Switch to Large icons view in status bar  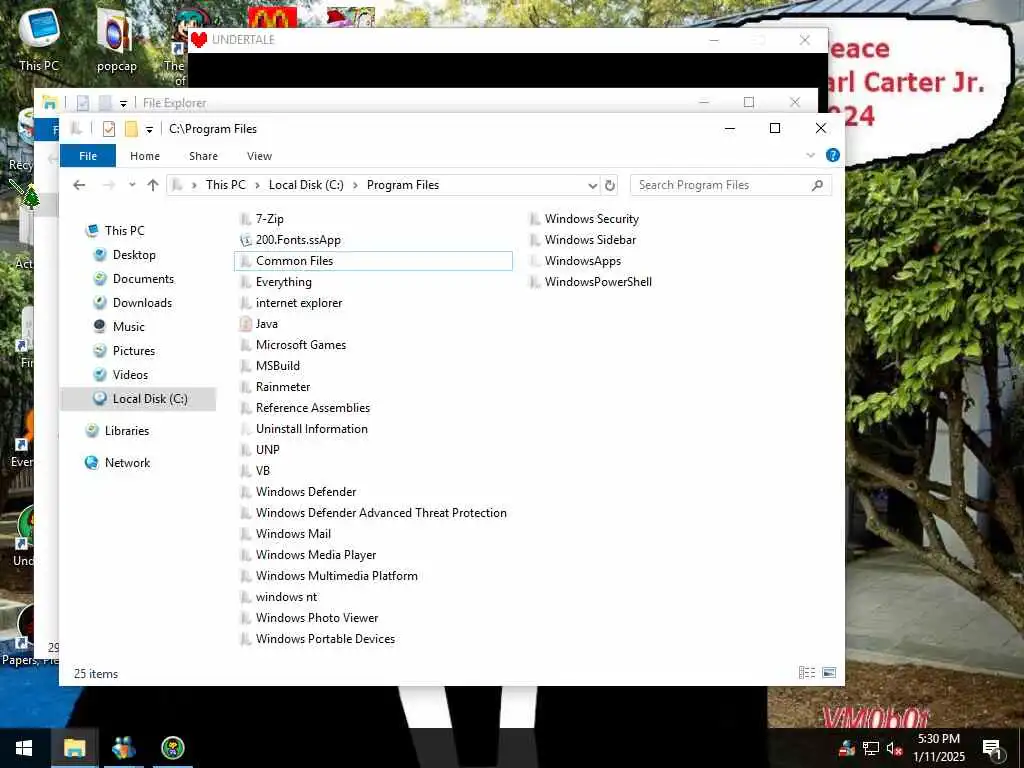point(829,673)
